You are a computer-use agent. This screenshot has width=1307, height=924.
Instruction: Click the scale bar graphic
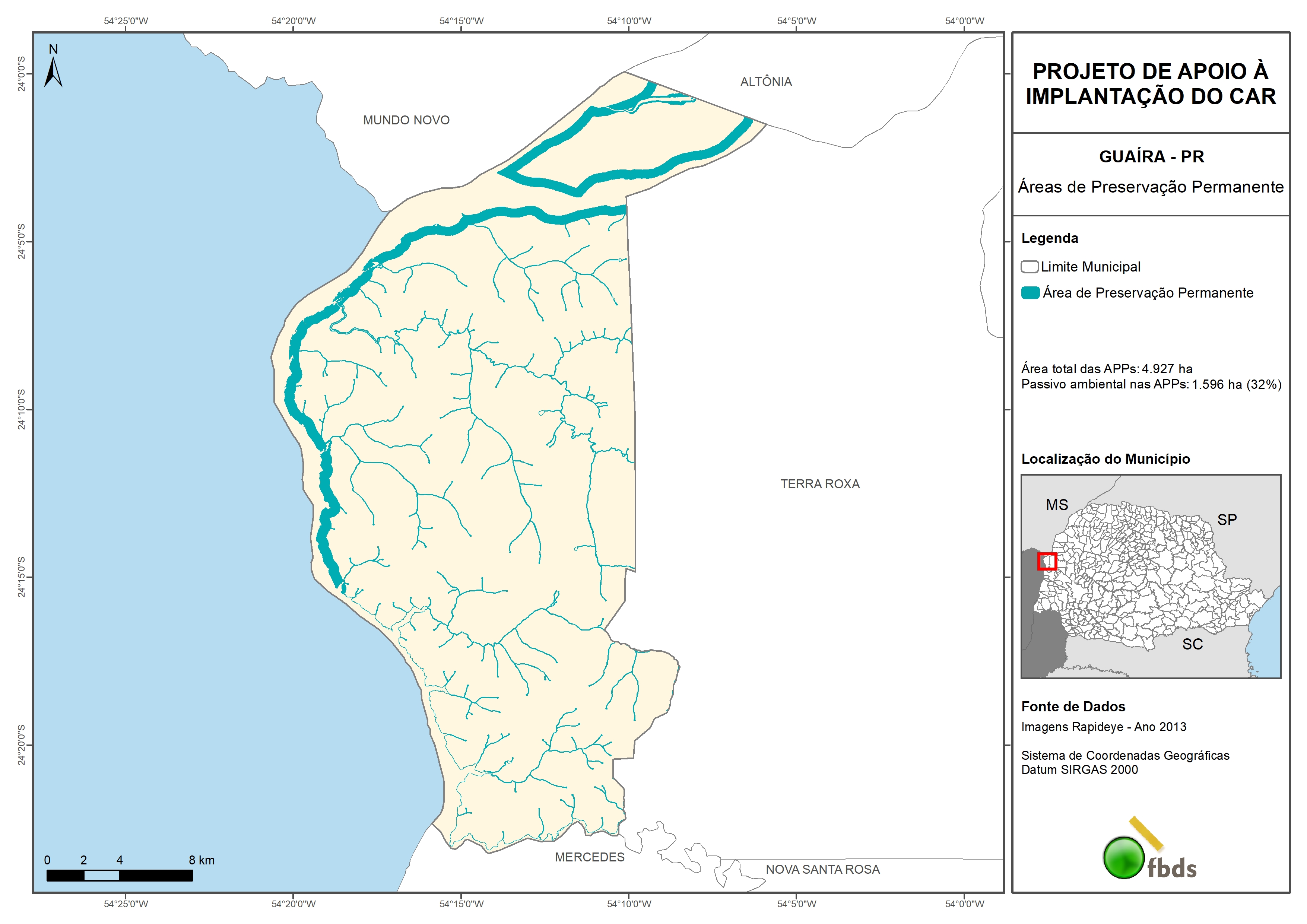(x=120, y=875)
